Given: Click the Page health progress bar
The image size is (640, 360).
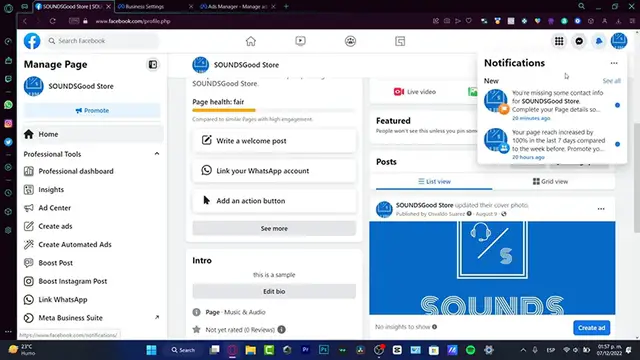Looking at the screenshot, I should pos(273,110).
